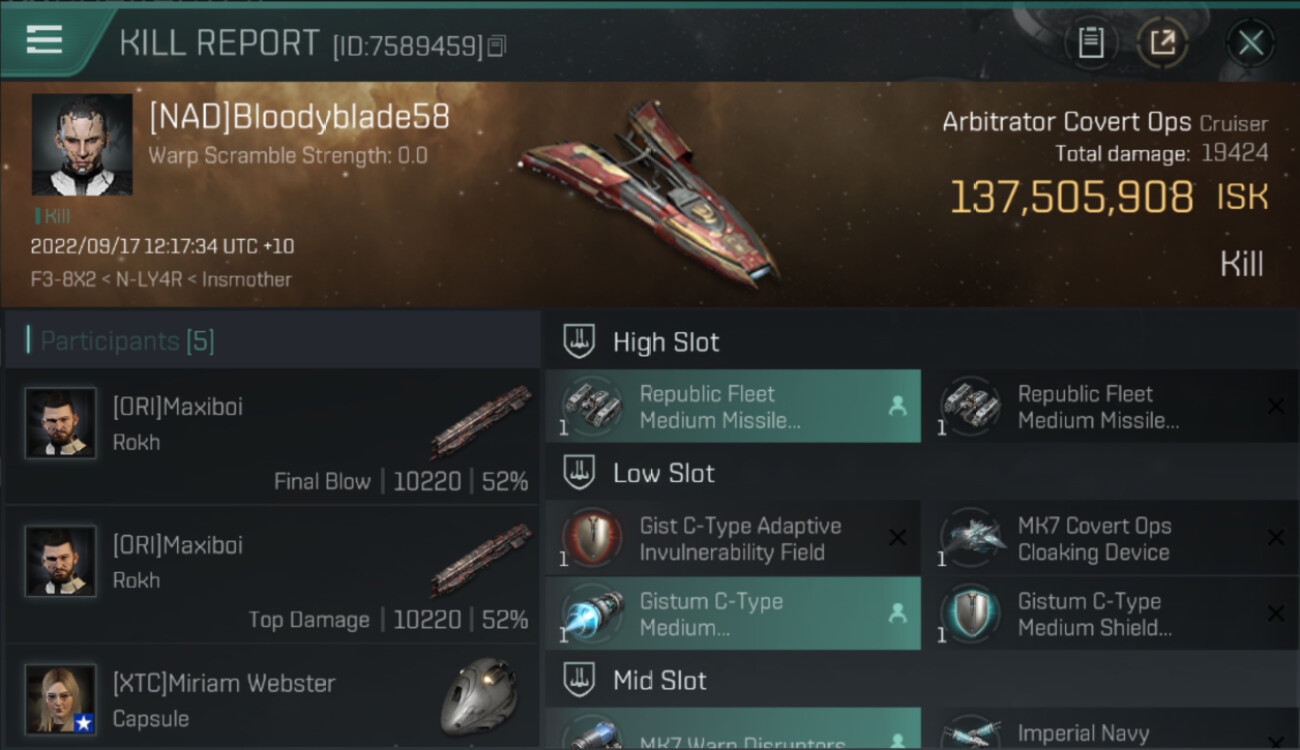Open the Participants [5] tab
The width and height of the screenshot is (1300, 750).
[127, 341]
